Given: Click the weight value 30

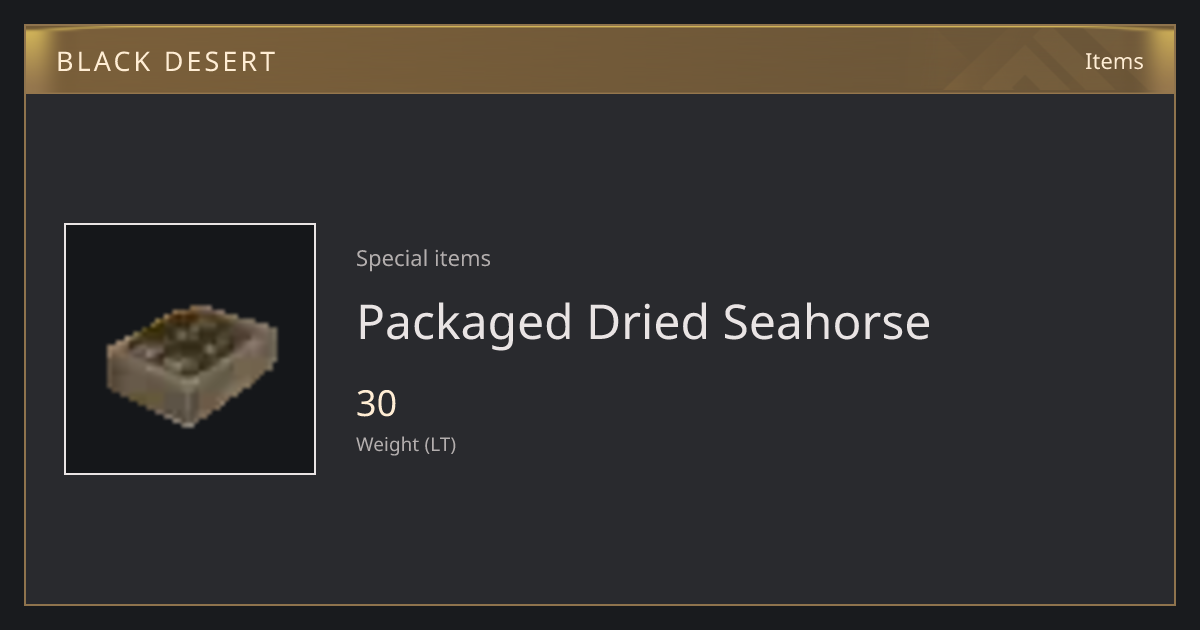Looking at the screenshot, I should click(x=377, y=404).
